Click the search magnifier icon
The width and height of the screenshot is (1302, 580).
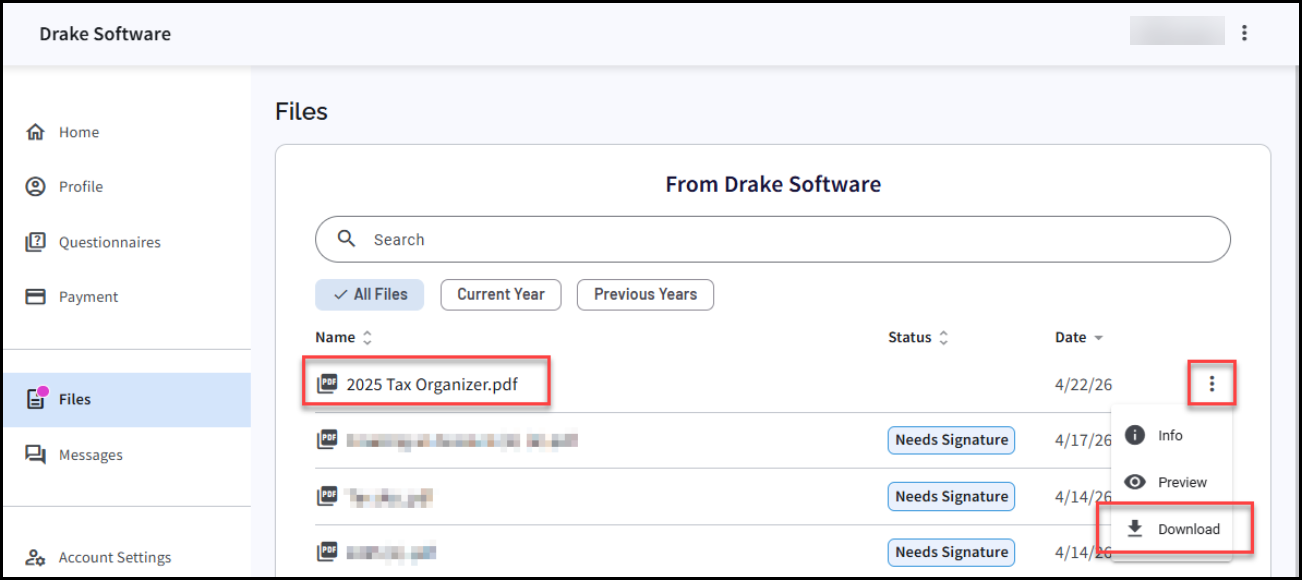(x=347, y=239)
